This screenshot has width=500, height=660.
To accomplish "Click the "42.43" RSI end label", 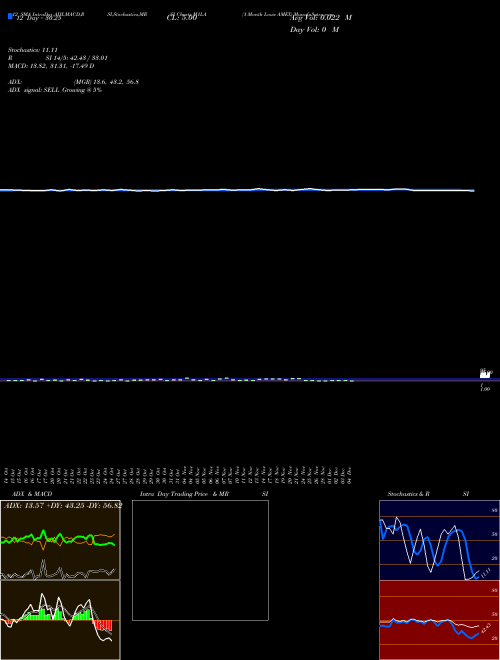I will pos(486,628).
